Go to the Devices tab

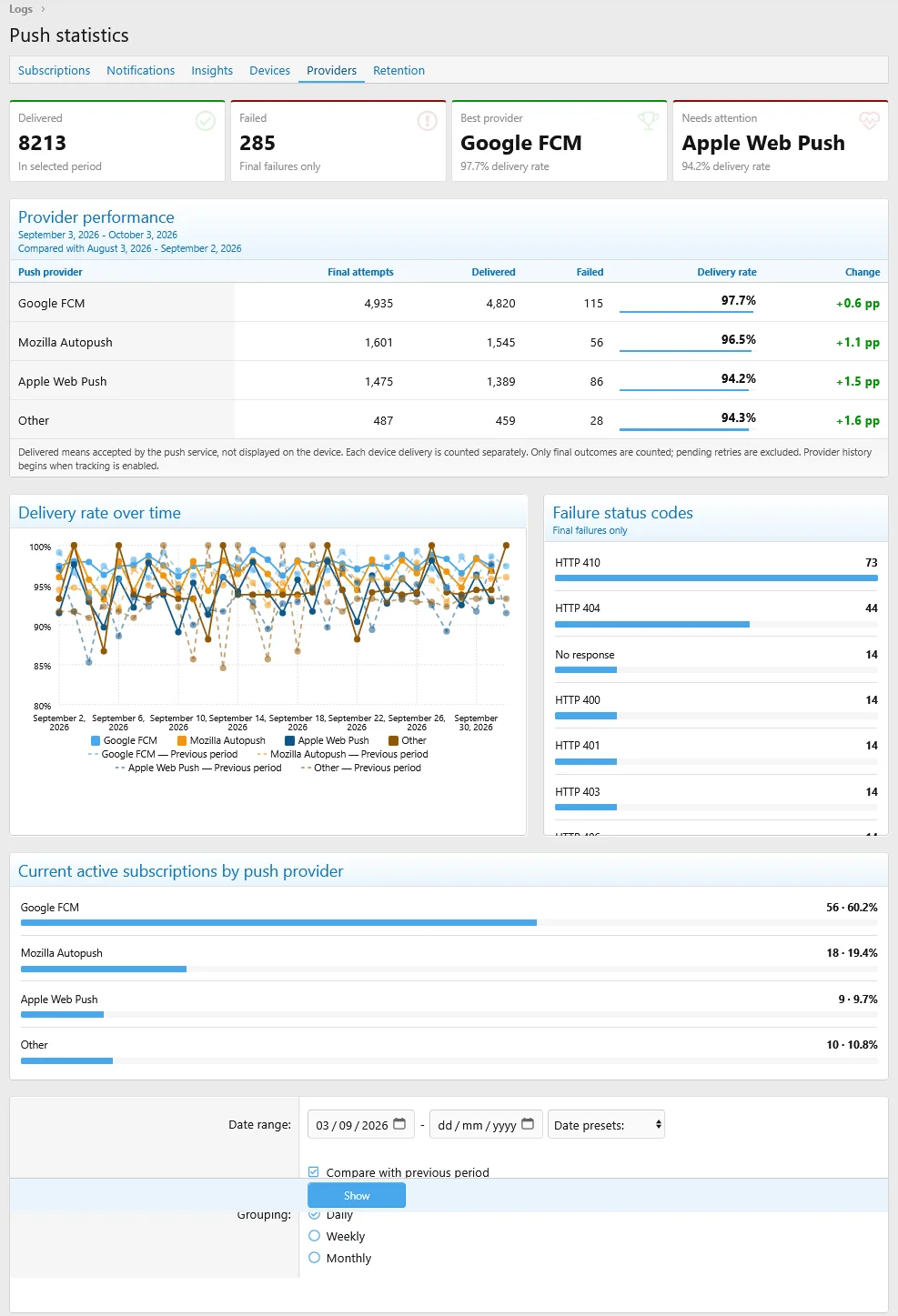point(269,70)
